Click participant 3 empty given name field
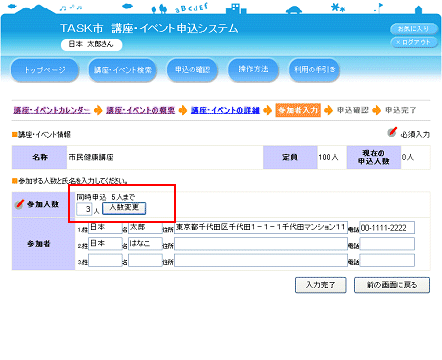Image resolution: width=442 pixels, height=360 pixels. click(x=145, y=260)
